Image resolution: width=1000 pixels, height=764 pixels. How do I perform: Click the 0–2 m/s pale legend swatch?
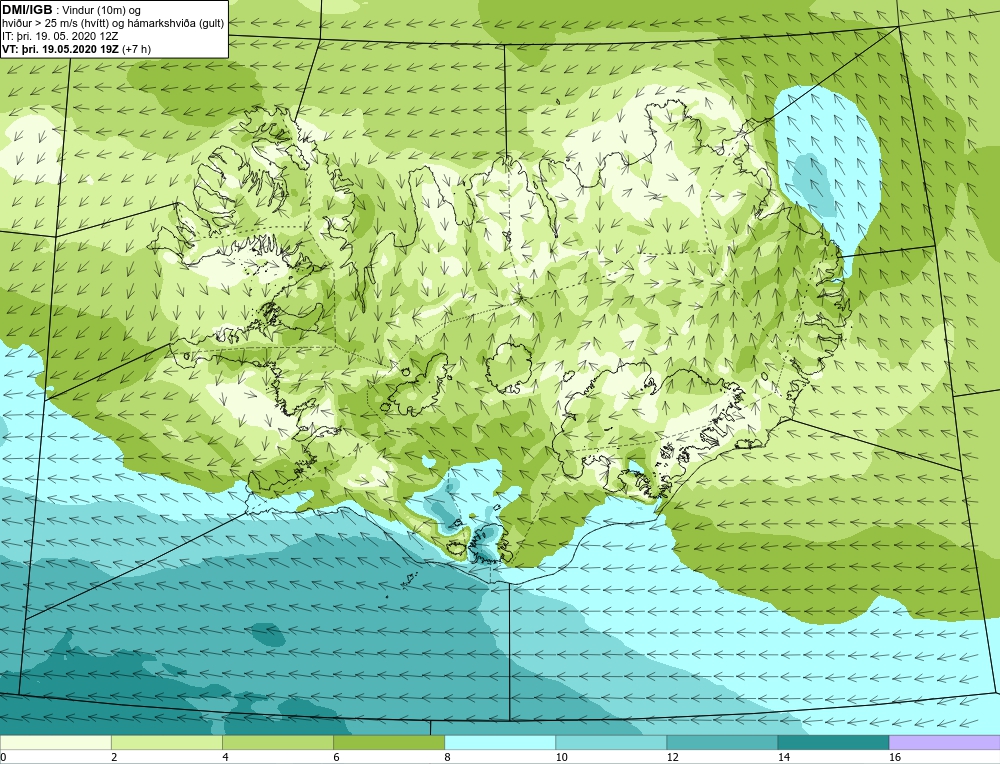(x=55, y=742)
